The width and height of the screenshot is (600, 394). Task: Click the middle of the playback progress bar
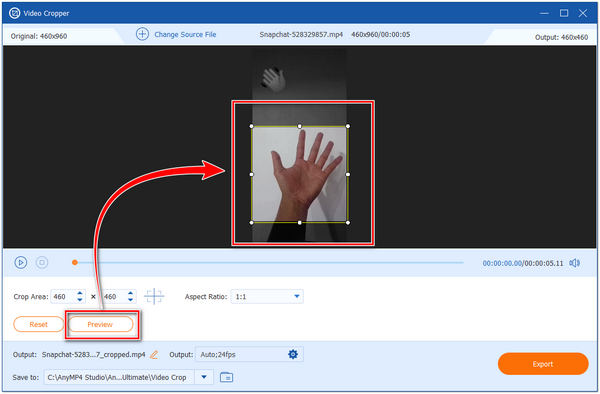268,263
